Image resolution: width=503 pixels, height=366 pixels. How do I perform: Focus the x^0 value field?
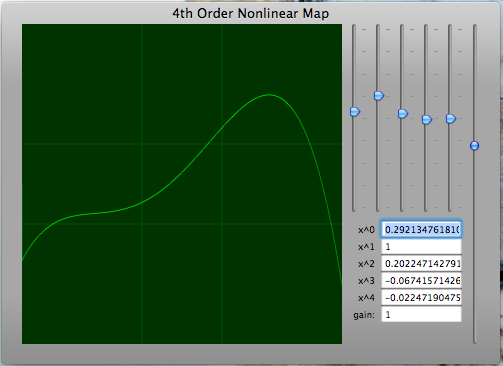coord(421,229)
